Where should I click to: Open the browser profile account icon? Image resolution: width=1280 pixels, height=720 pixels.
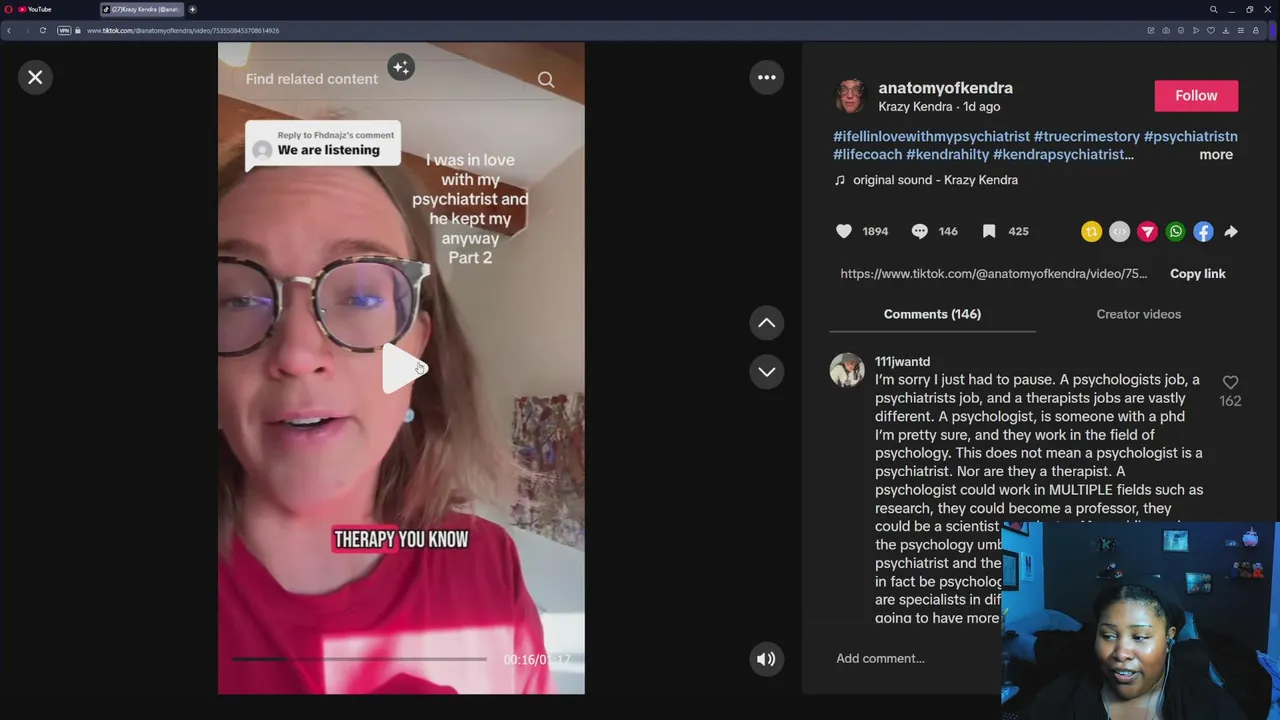[1256, 30]
